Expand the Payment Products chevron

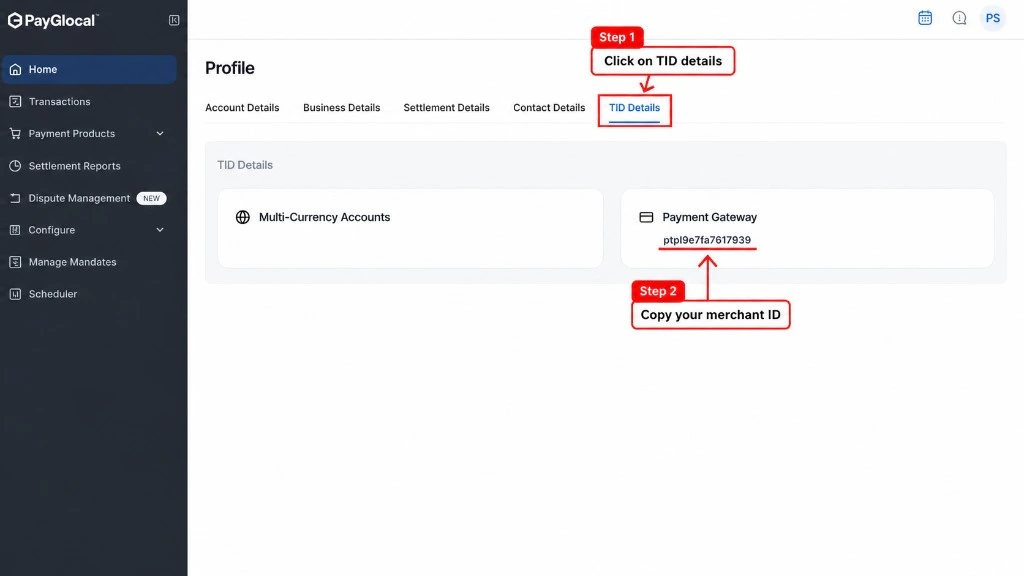(x=160, y=133)
